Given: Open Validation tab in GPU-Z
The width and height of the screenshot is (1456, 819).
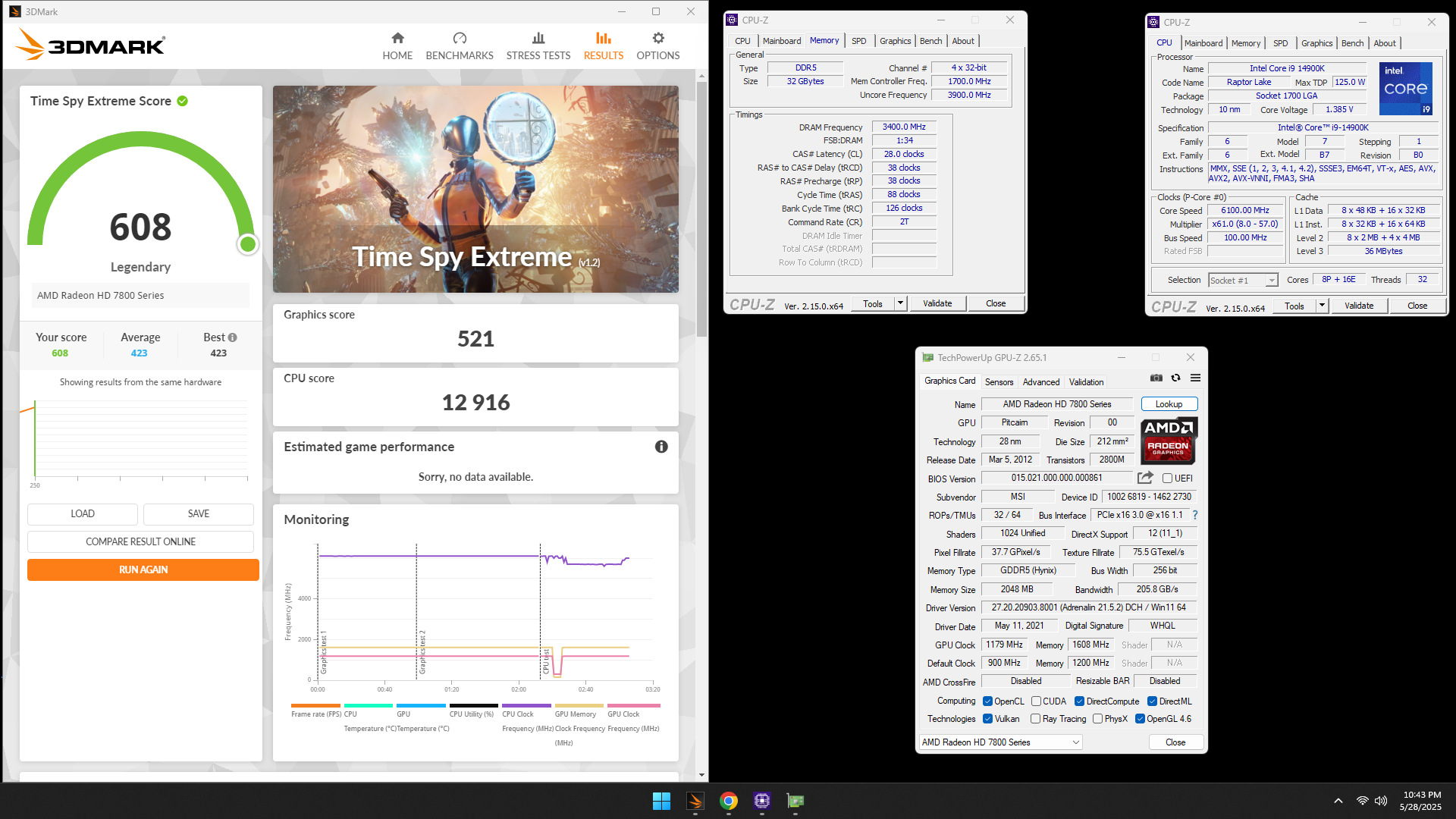Looking at the screenshot, I should [x=1087, y=382].
